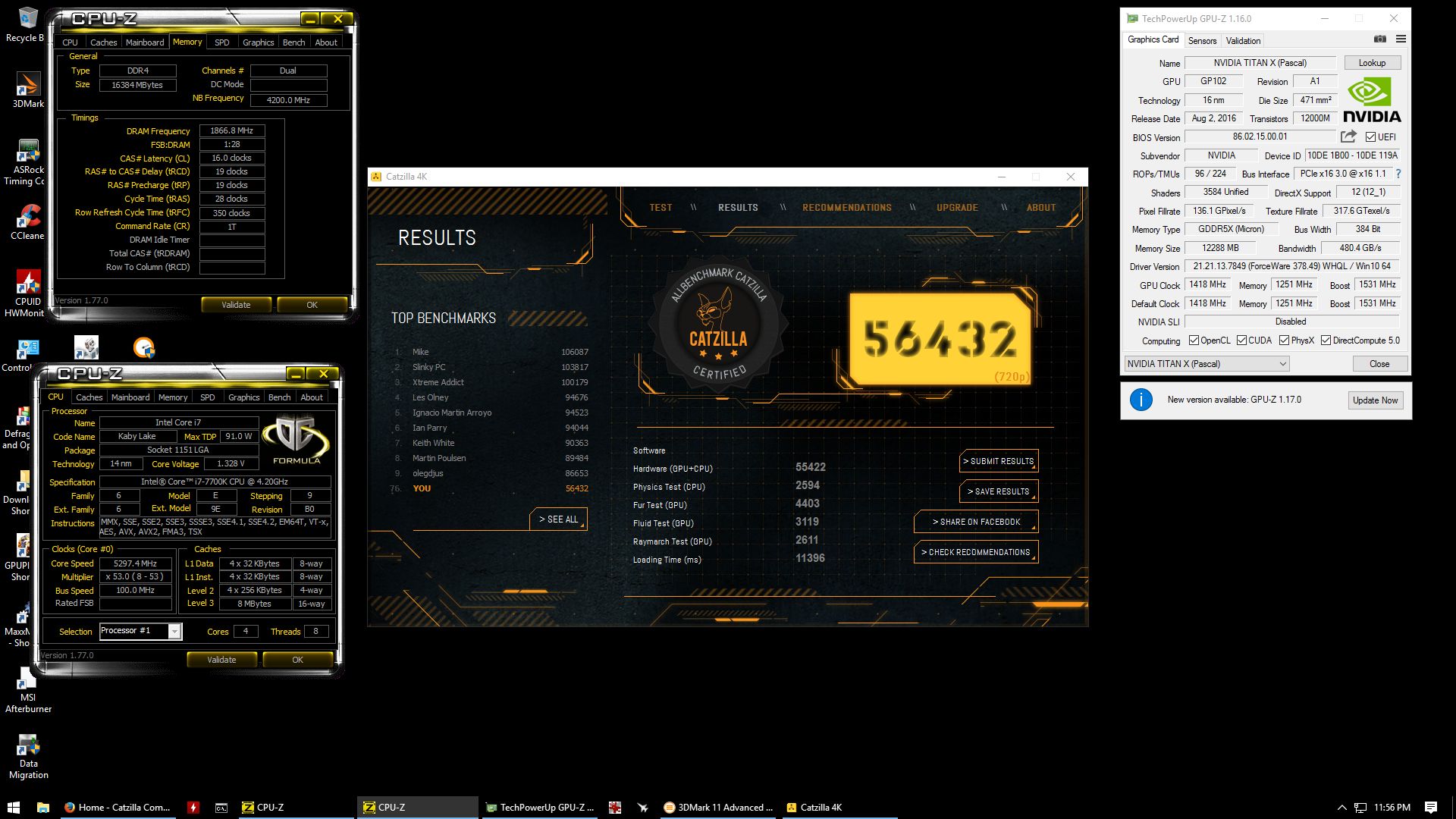The height and width of the screenshot is (819, 1456).
Task: Go to the UPGRADE tab in Catzilla
Action: pos(957,208)
